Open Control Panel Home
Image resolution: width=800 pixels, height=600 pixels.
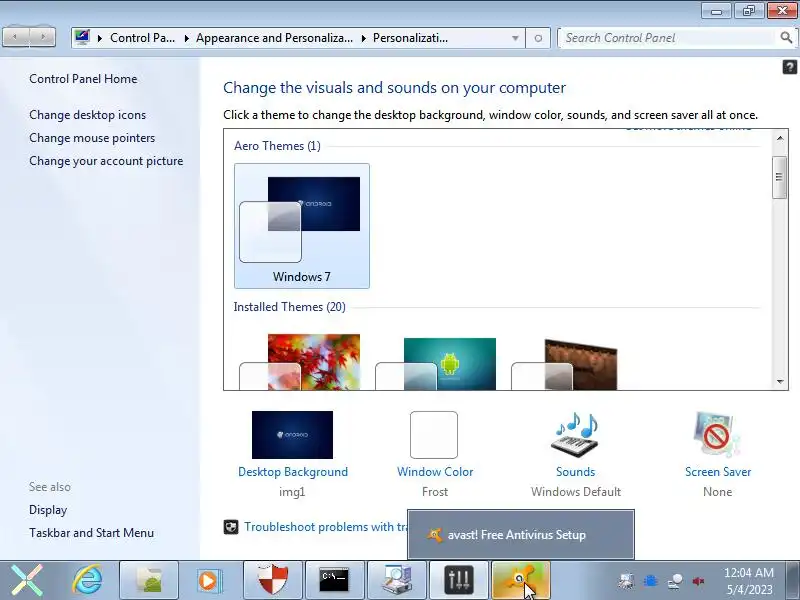(83, 79)
